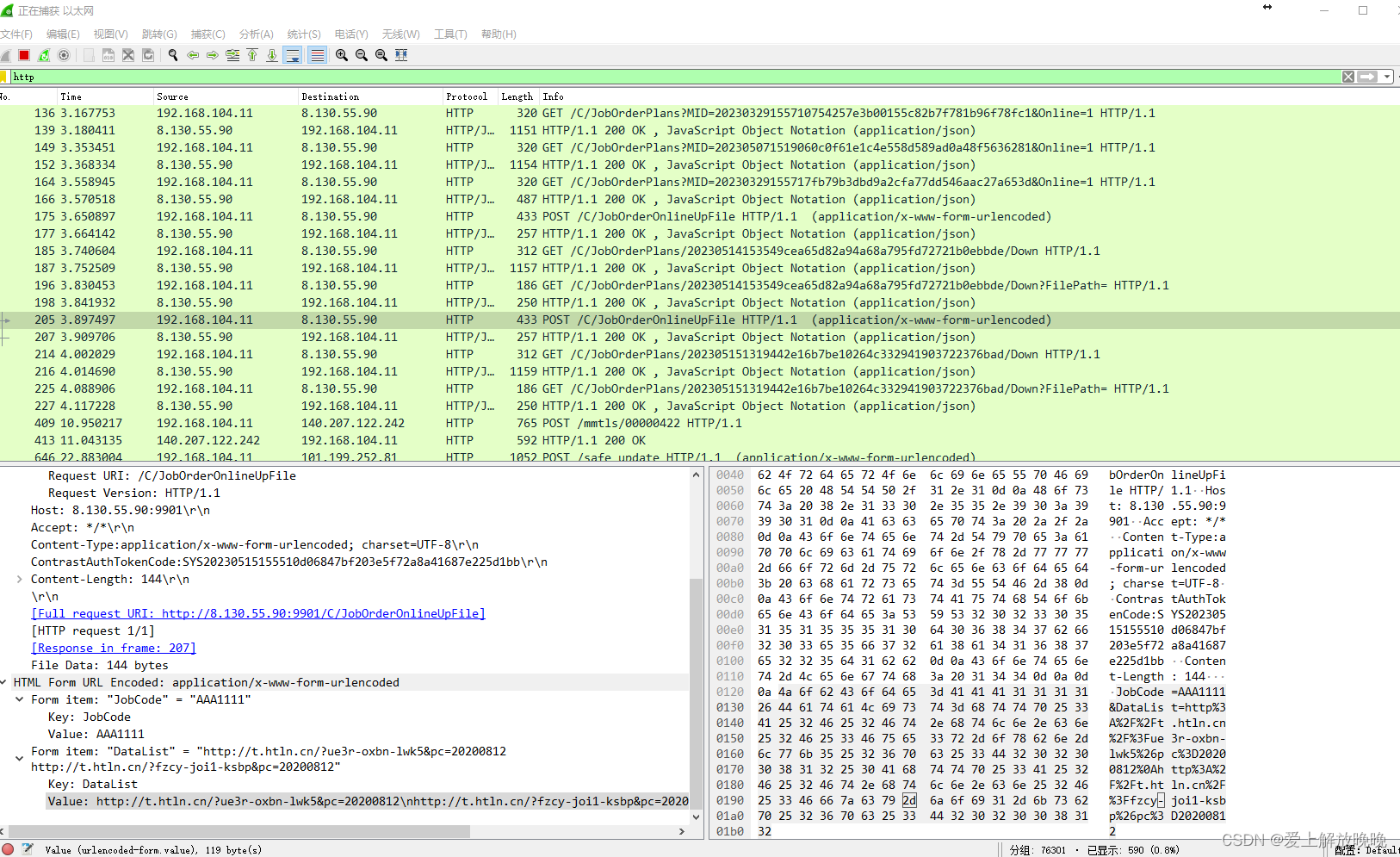Collapse Form item JobCode node

tap(19, 699)
